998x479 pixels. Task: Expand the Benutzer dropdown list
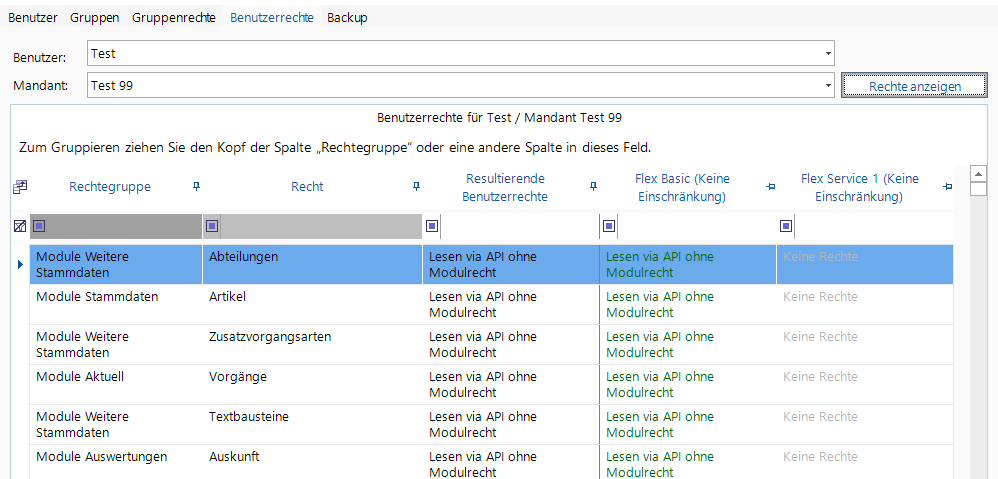(x=827, y=53)
